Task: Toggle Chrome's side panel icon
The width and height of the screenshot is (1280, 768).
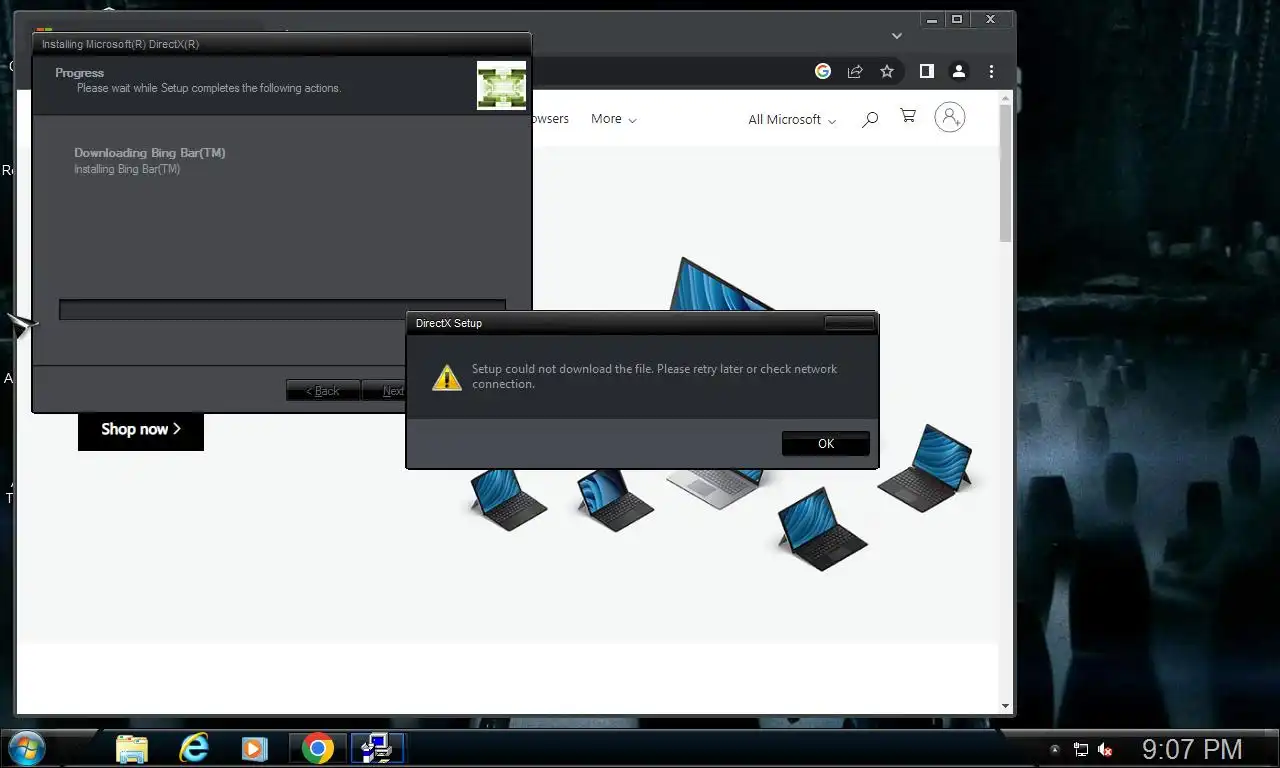Action: tap(926, 71)
